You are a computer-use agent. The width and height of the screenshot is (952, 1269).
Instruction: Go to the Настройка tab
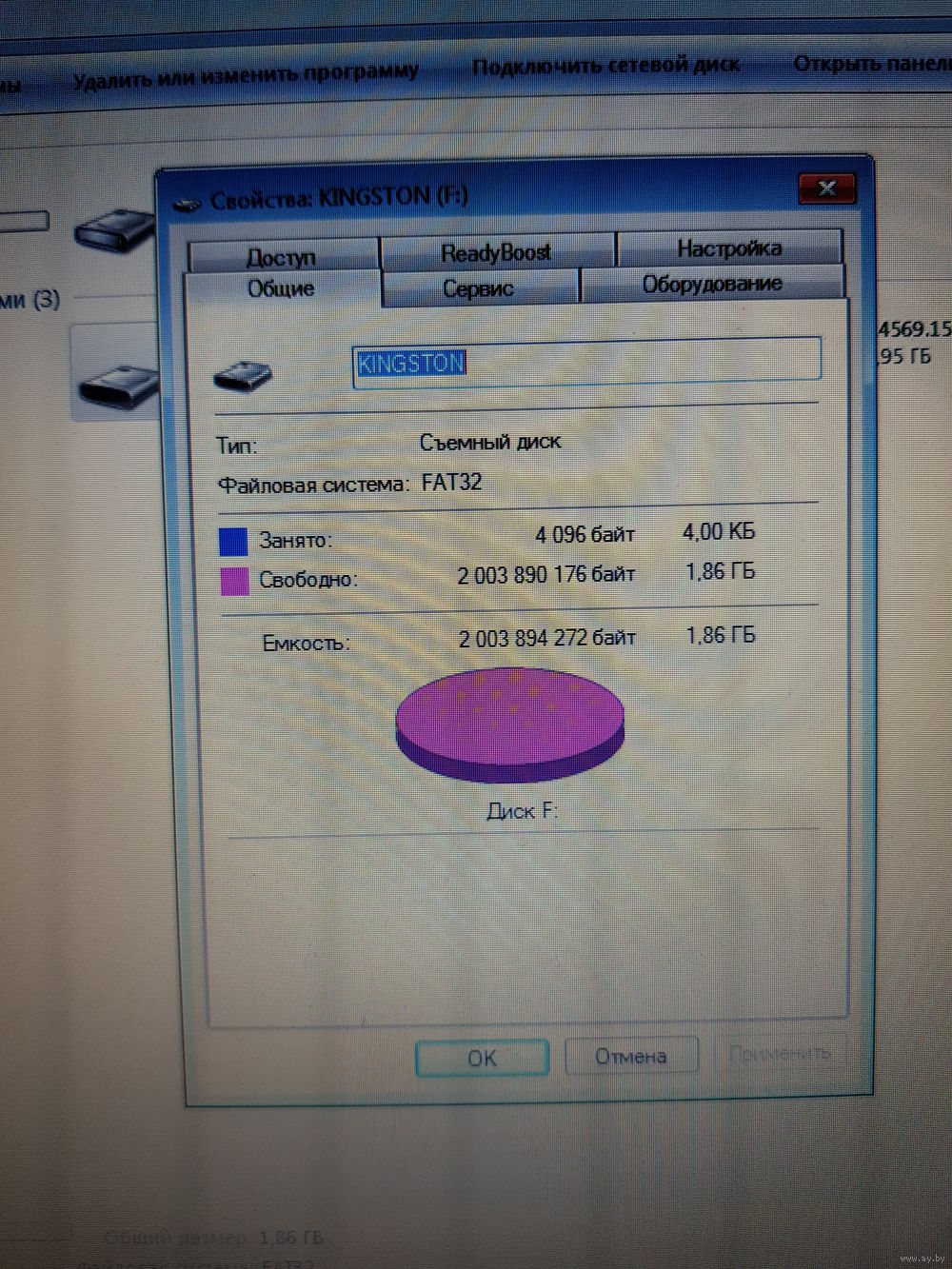(729, 248)
